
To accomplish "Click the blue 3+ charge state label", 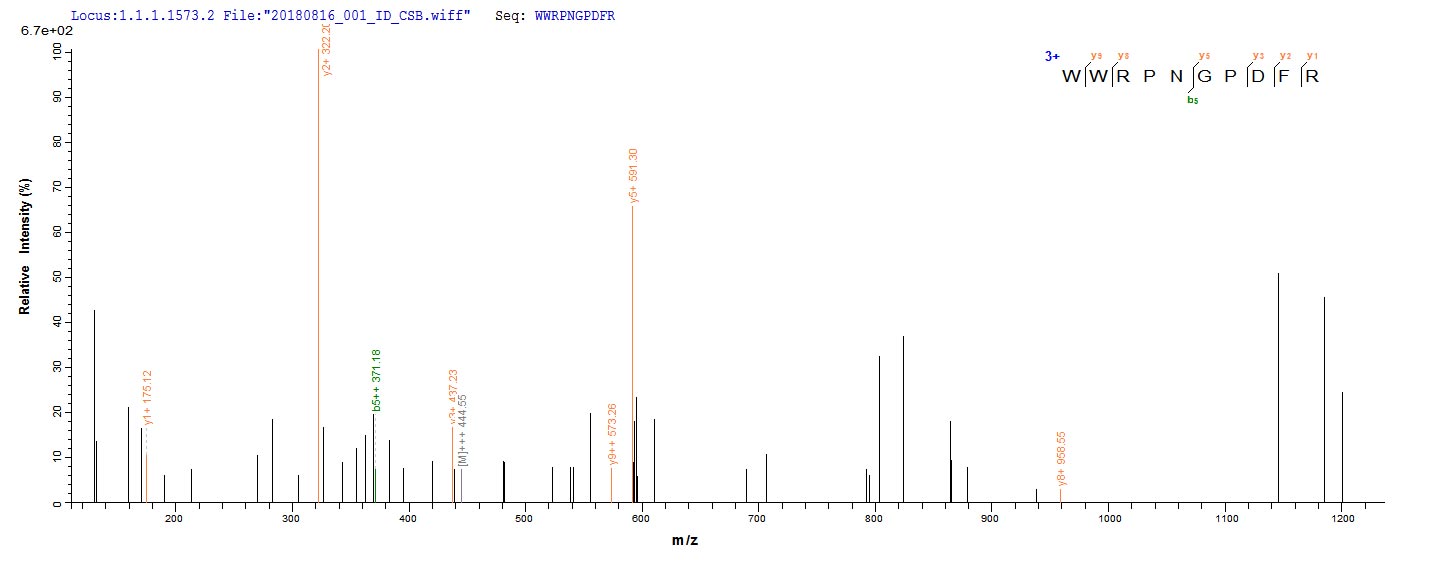I will 1052,57.
